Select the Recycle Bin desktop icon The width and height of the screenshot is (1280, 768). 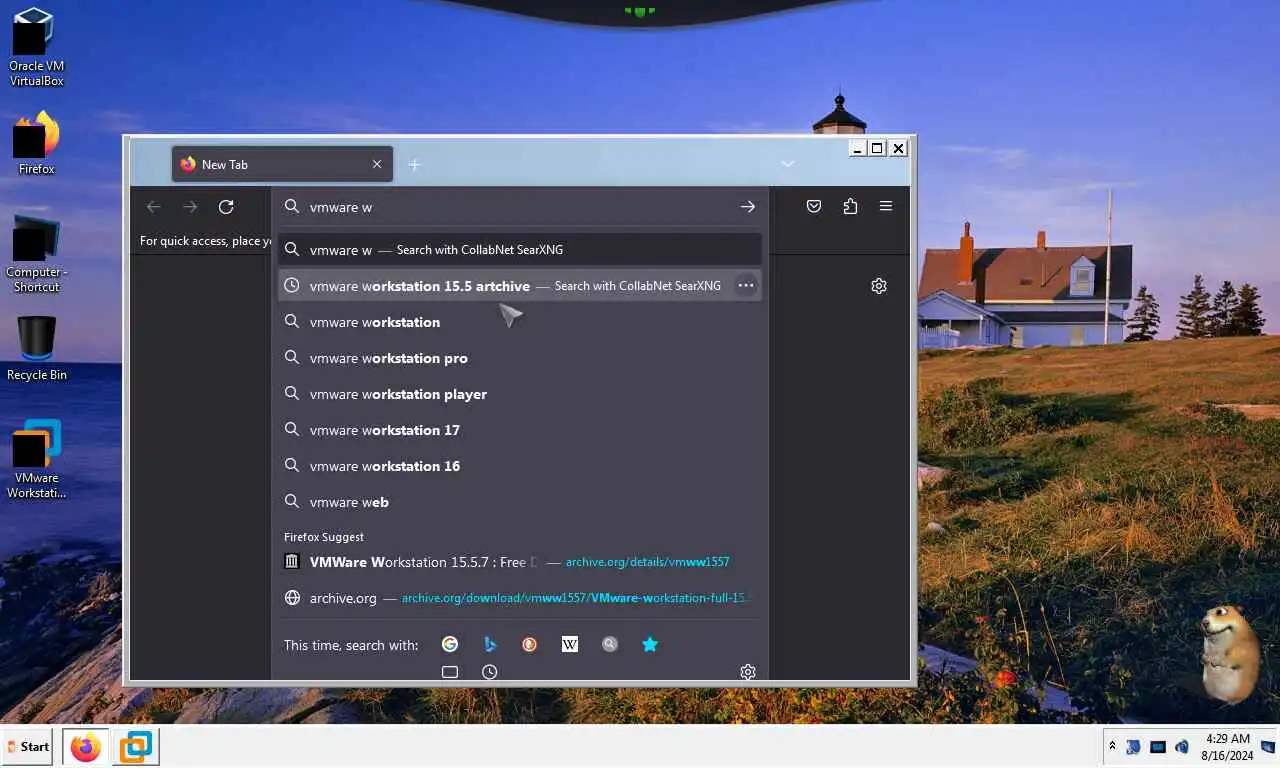pos(36,348)
